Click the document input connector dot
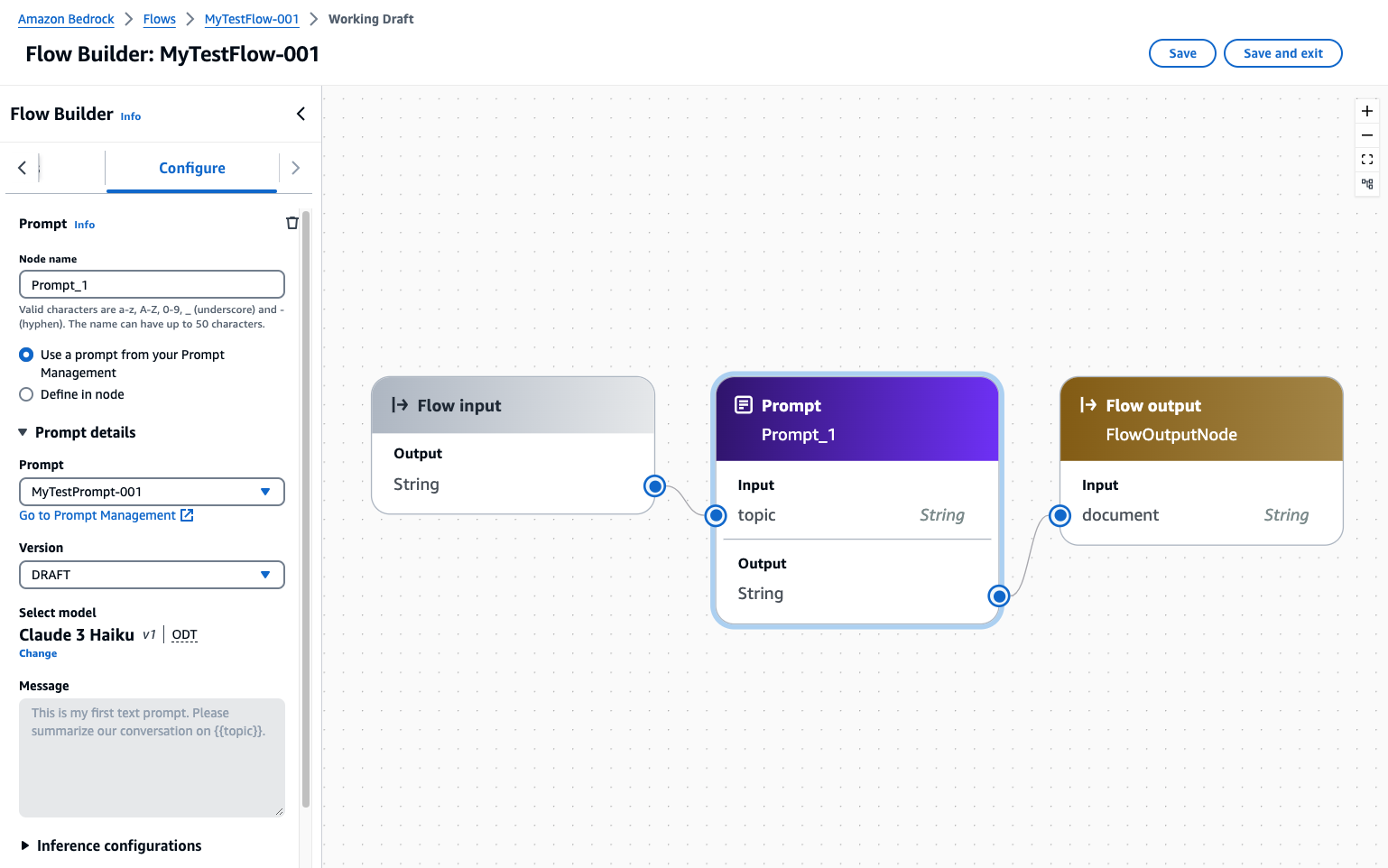This screenshot has width=1388, height=868. pyautogui.click(x=1060, y=515)
